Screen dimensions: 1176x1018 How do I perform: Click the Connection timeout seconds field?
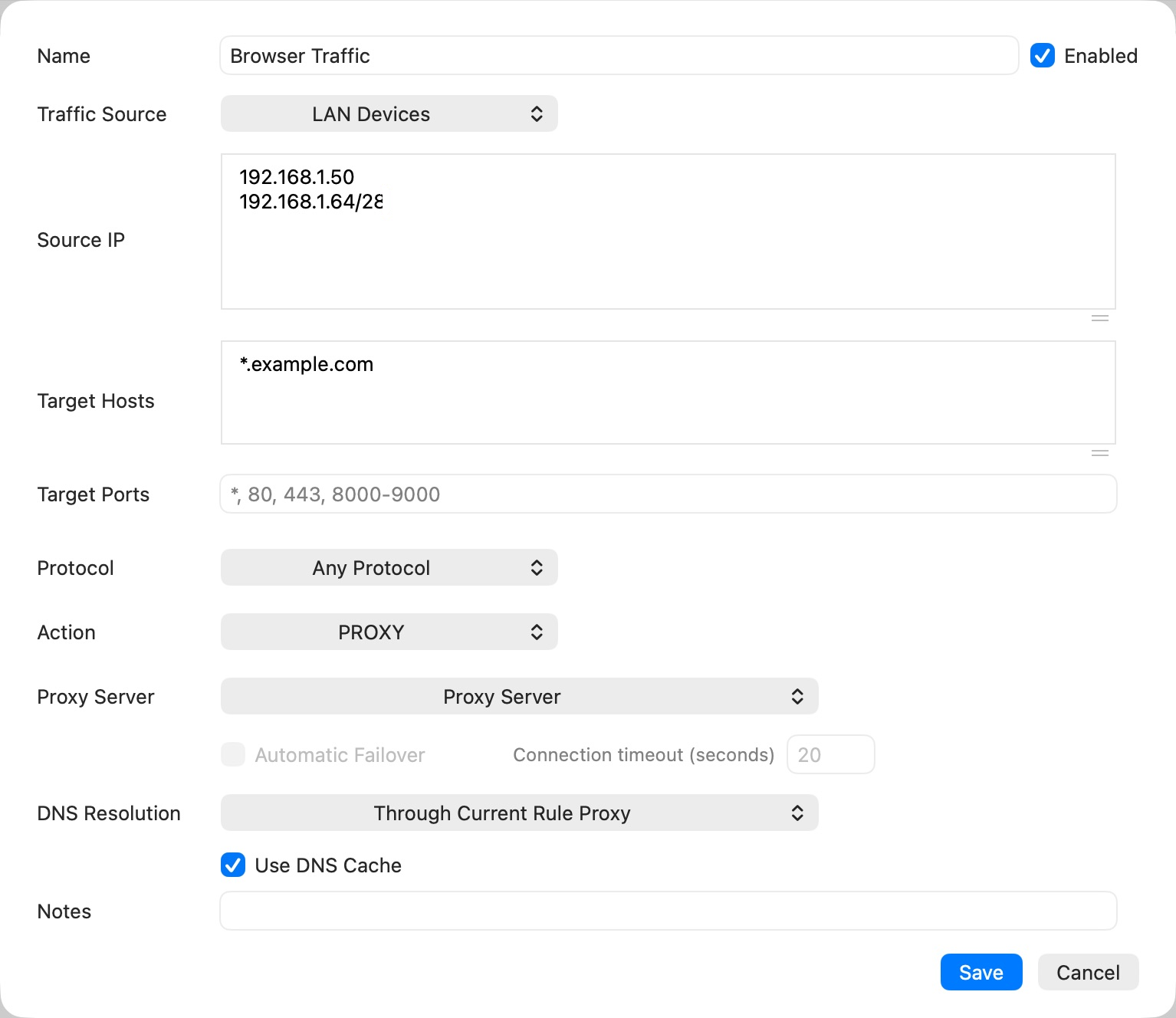point(831,755)
